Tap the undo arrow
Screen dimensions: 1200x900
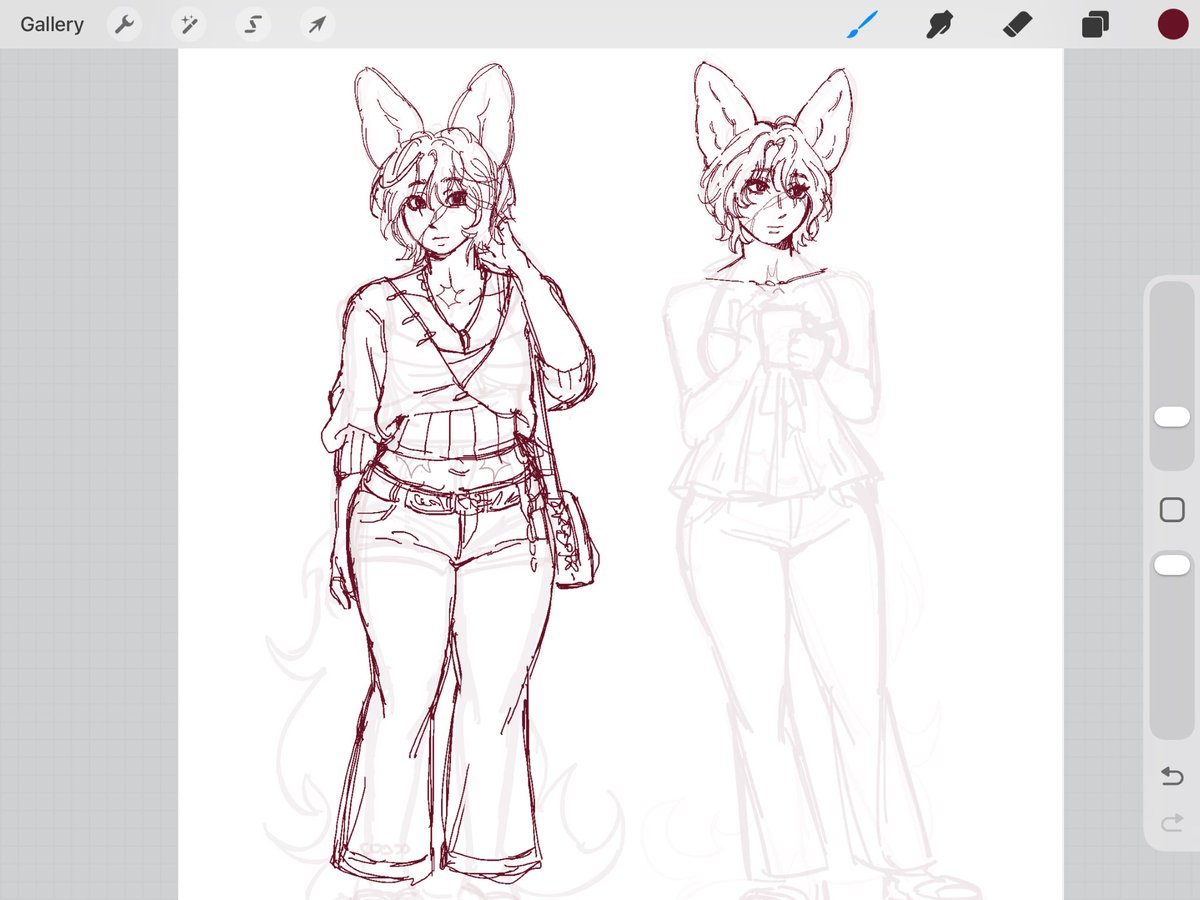tap(1171, 776)
